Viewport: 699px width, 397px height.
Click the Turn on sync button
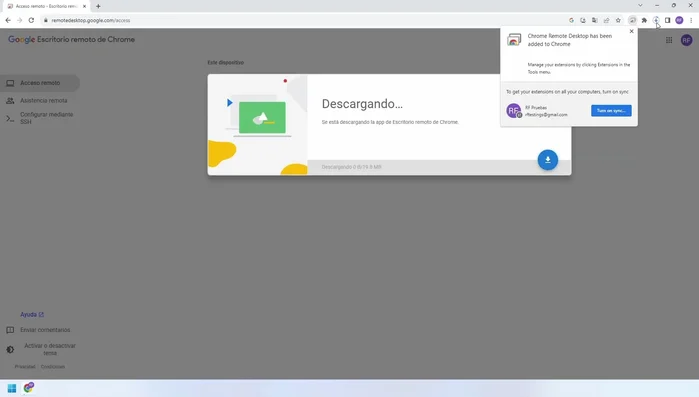[611, 111]
